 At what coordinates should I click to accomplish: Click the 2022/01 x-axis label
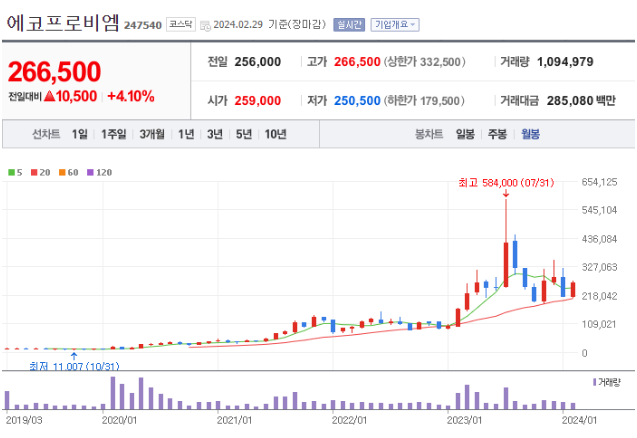click(349, 420)
